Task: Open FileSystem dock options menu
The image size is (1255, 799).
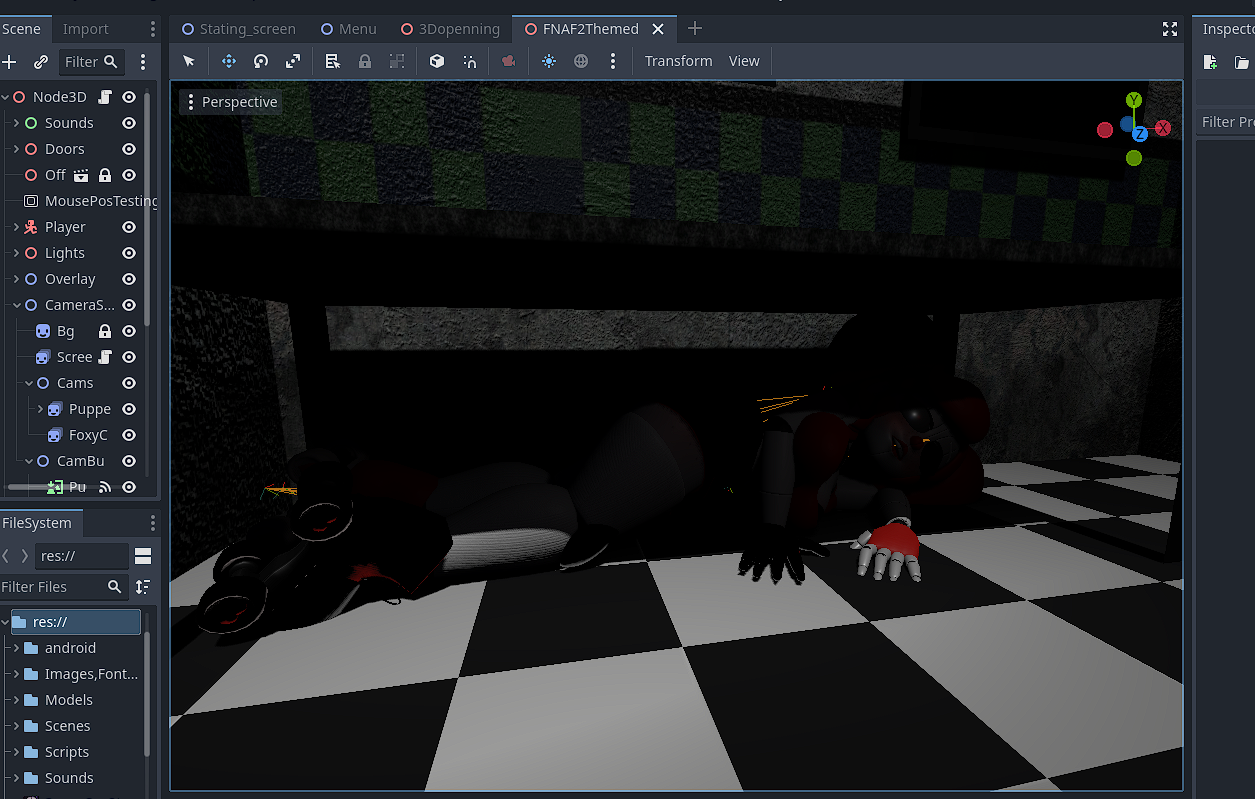Action: pyautogui.click(x=153, y=523)
